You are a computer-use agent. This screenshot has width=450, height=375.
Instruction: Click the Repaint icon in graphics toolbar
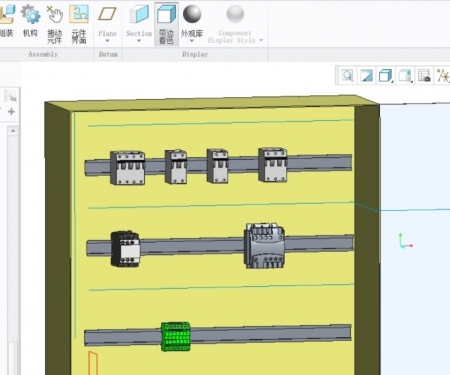point(366,76)
